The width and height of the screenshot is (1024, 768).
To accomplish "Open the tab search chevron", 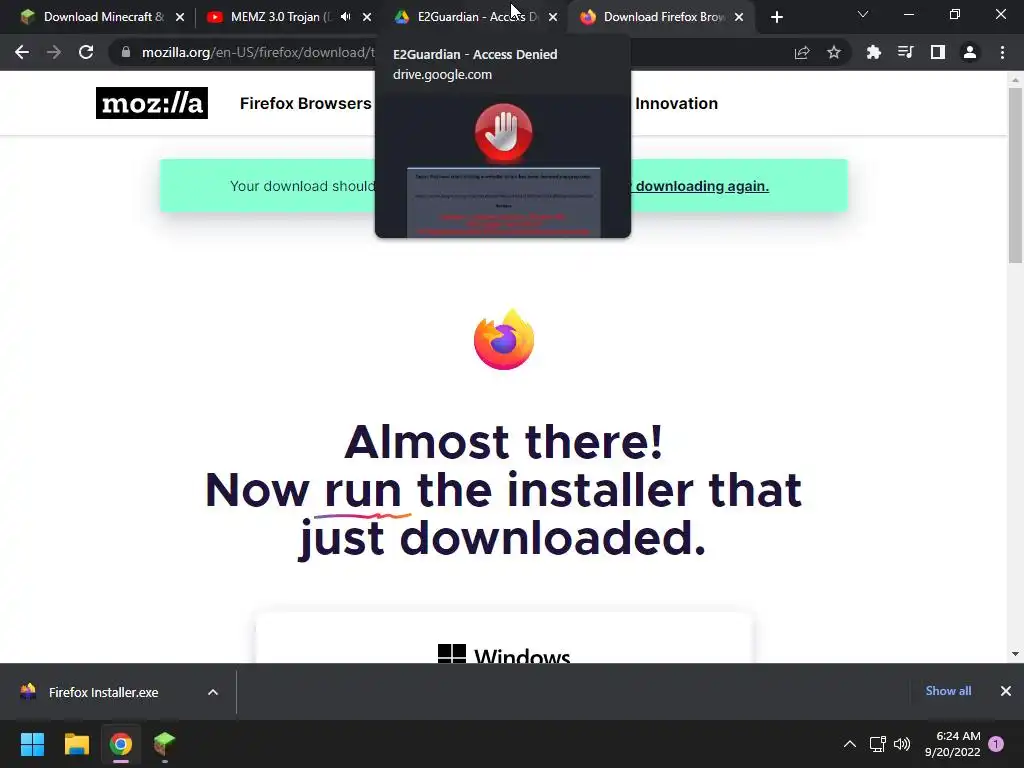I will point(863,14).
